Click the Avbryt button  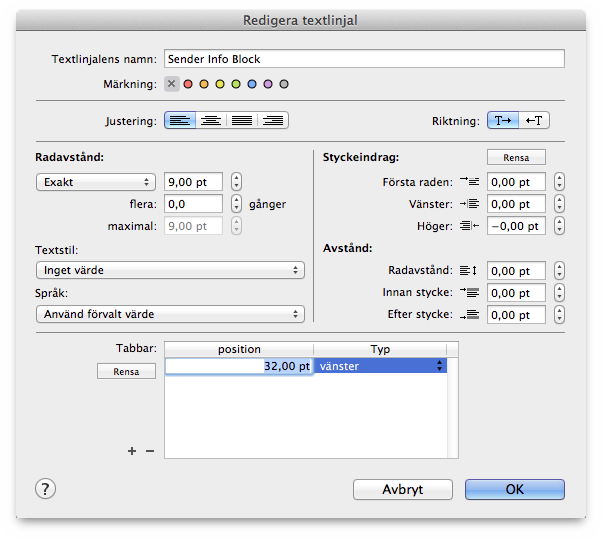(x=403, y=489)
